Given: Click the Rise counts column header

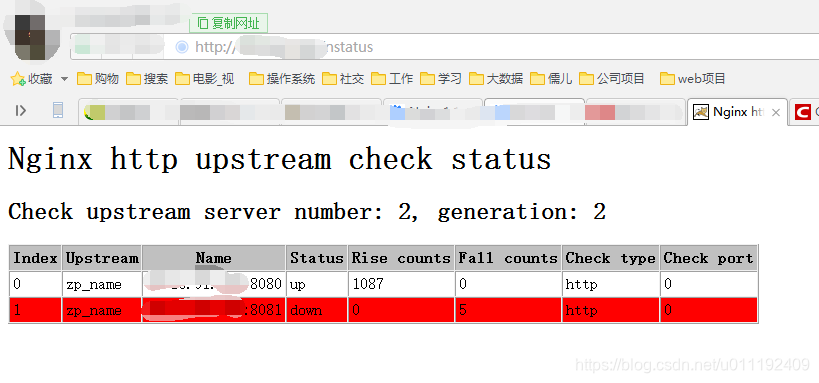Looking at the screenshot, I should (x=401, y=258).
